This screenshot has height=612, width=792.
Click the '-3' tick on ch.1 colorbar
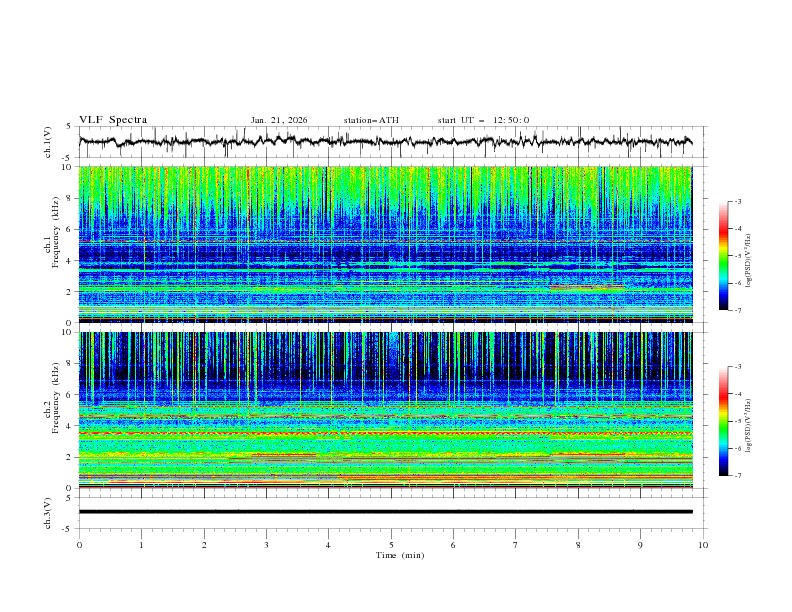[737, 201]
